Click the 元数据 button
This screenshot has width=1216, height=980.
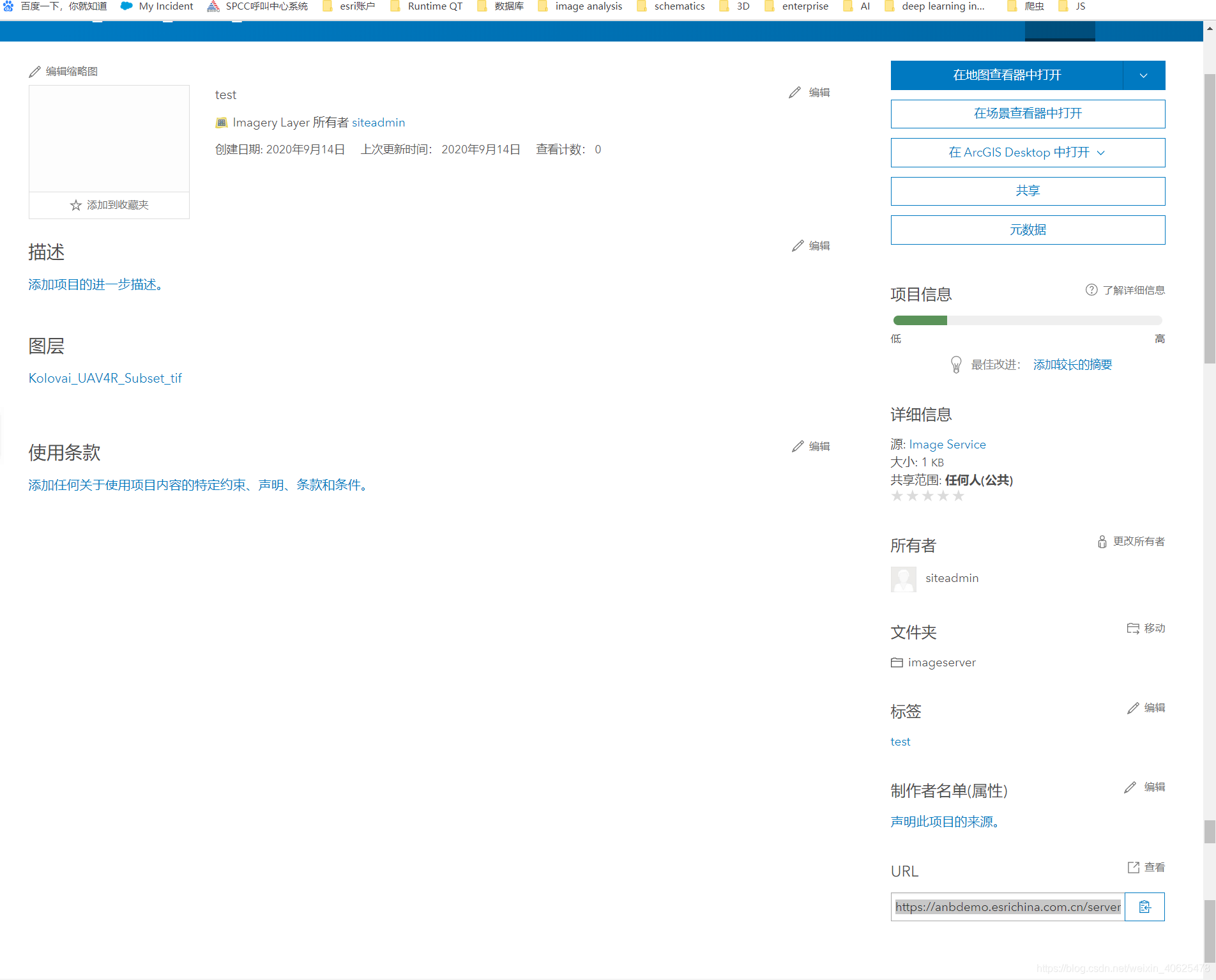(1028, 230)
